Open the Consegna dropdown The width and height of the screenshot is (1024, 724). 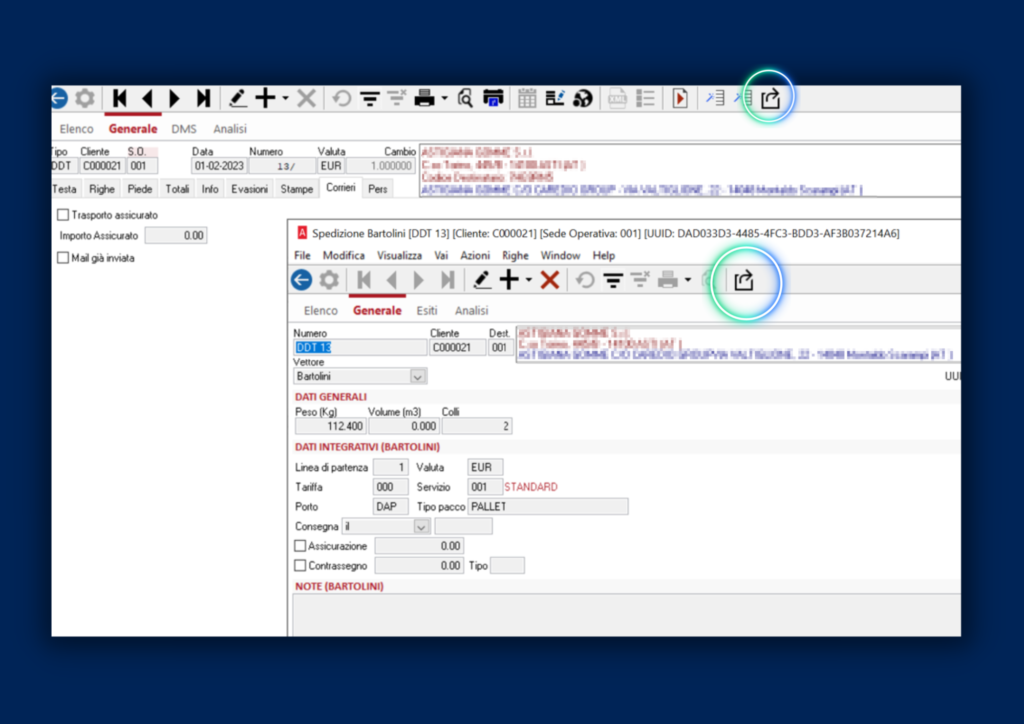tap(422, 527)
